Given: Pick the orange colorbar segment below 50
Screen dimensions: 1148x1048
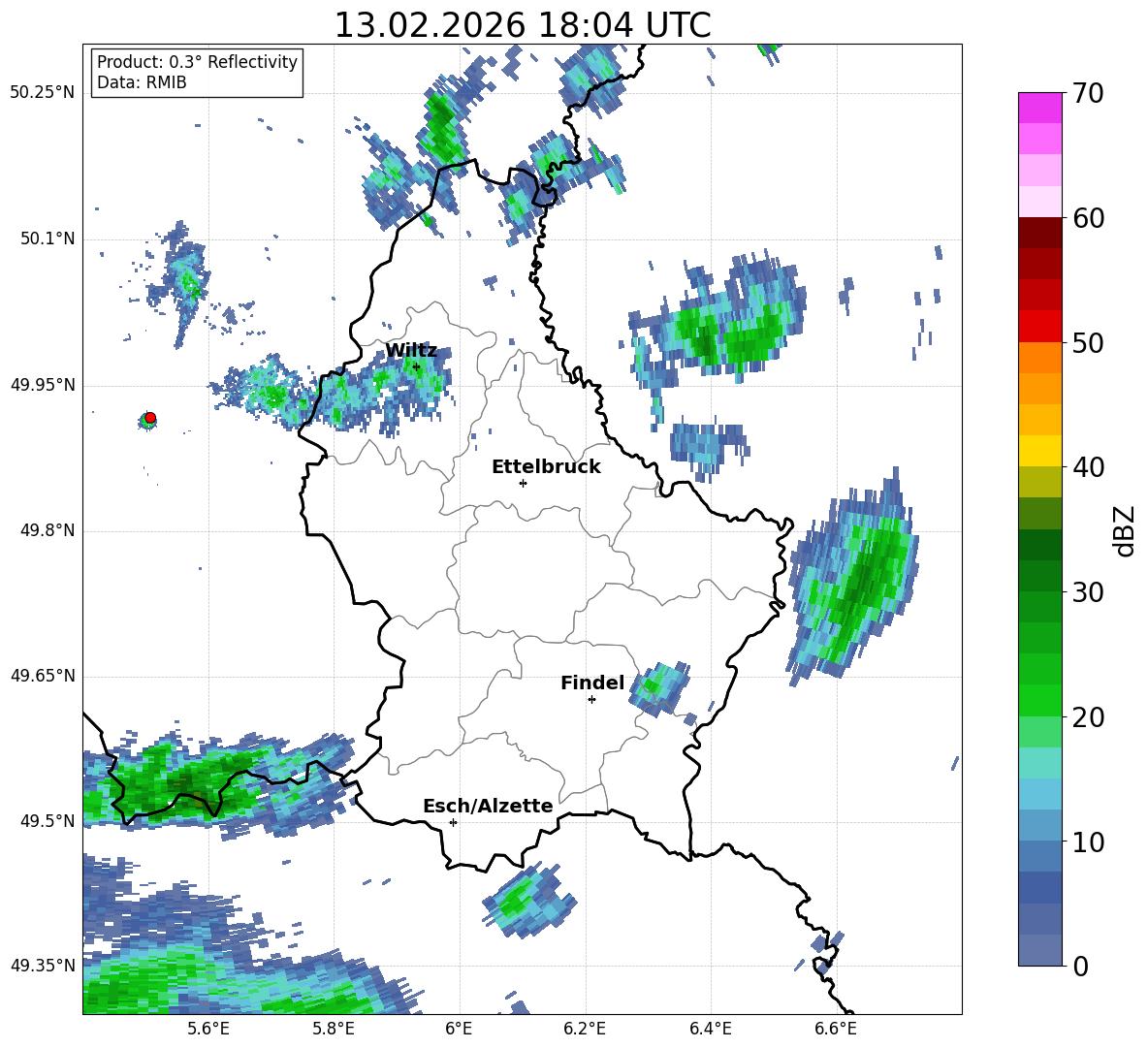Looking at the screenshot, I should pos(1039,357).
